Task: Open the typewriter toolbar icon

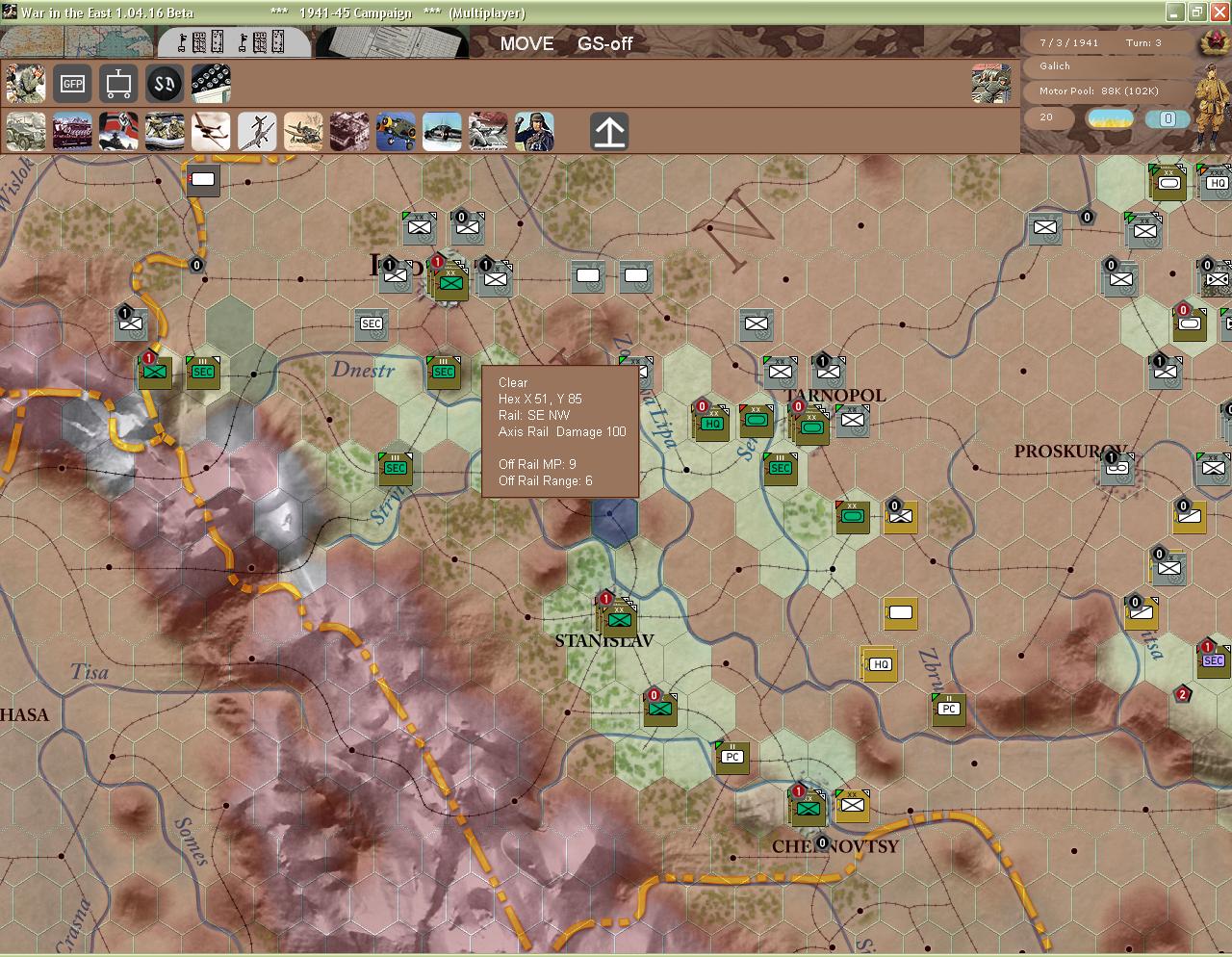Action: point(211,84)
